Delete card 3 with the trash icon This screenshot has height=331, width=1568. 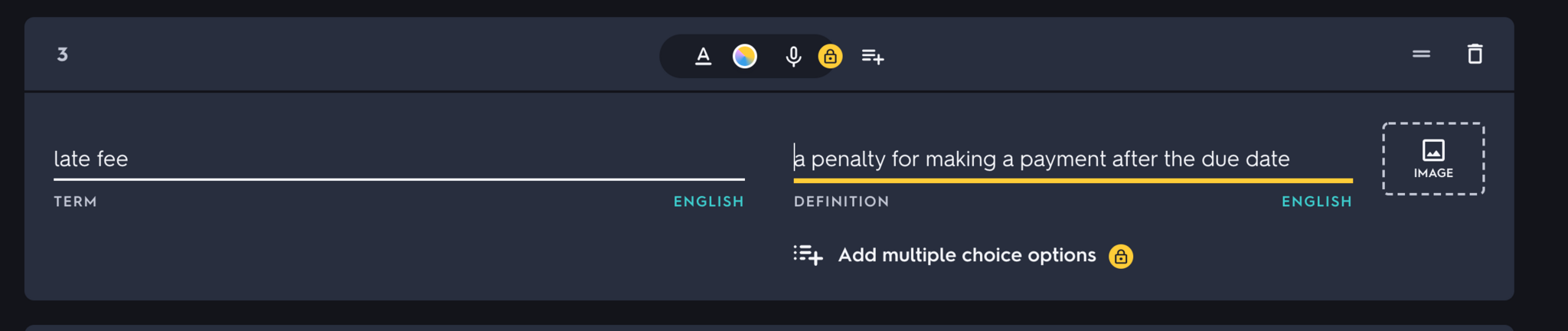1475,54
